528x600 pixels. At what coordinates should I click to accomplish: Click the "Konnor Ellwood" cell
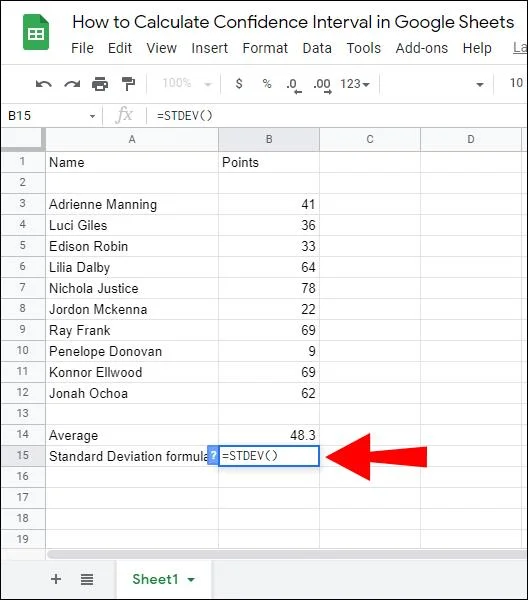coord(132,372)
